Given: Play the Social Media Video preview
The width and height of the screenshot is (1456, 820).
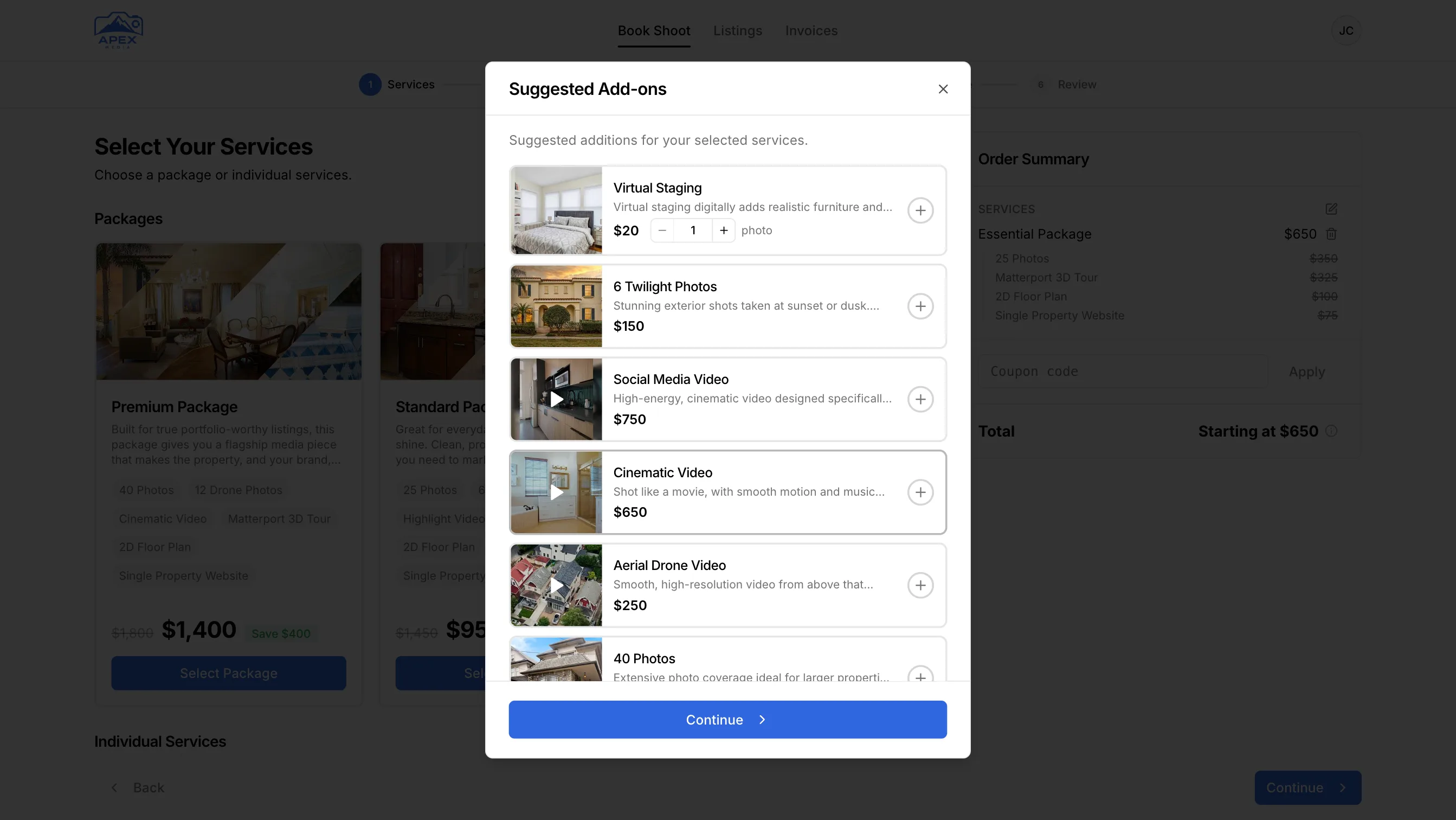Looking at the screenshot, I should [x=556, y=399].
